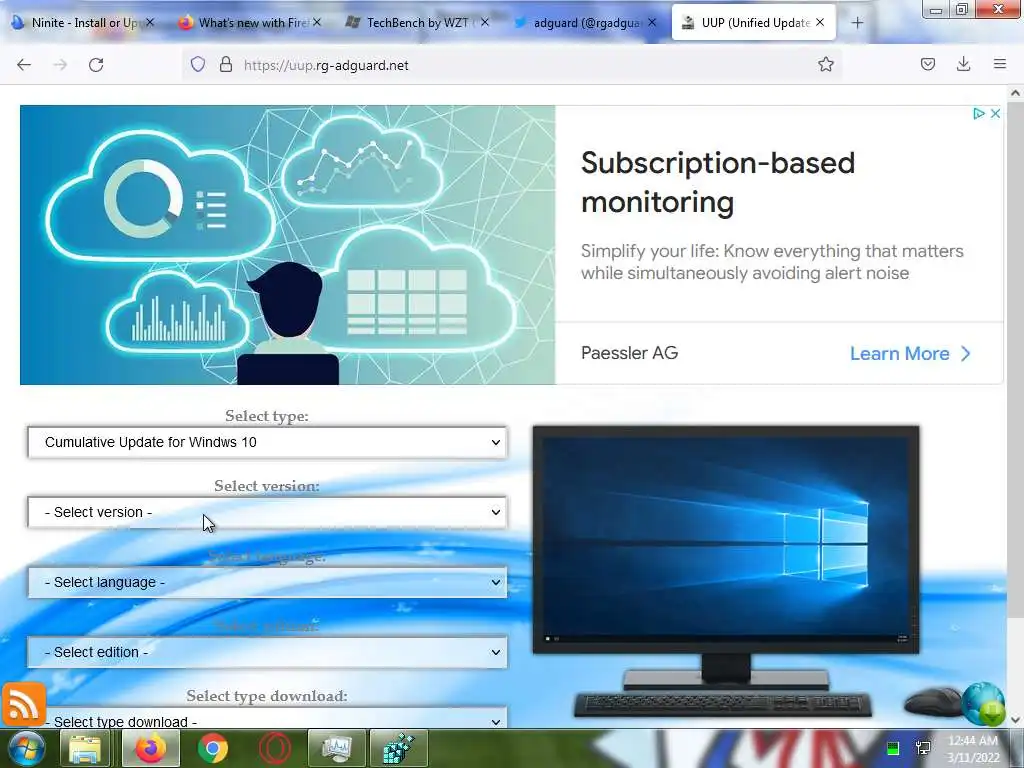Viewport: 1024px width, 768px height.
Task: Click the page scroll up arrow
Action: coord(1016,93)
